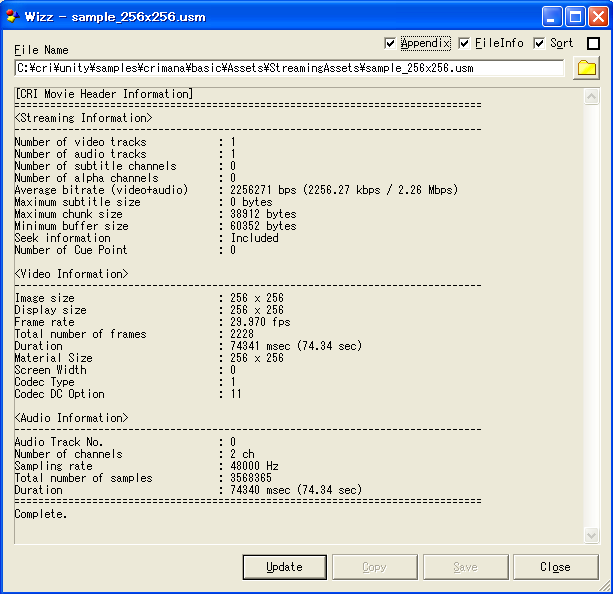This screenshot has width=613, height=594.
Task: Click the resize grip at bottom-right corner
Action: coord(605,586)
